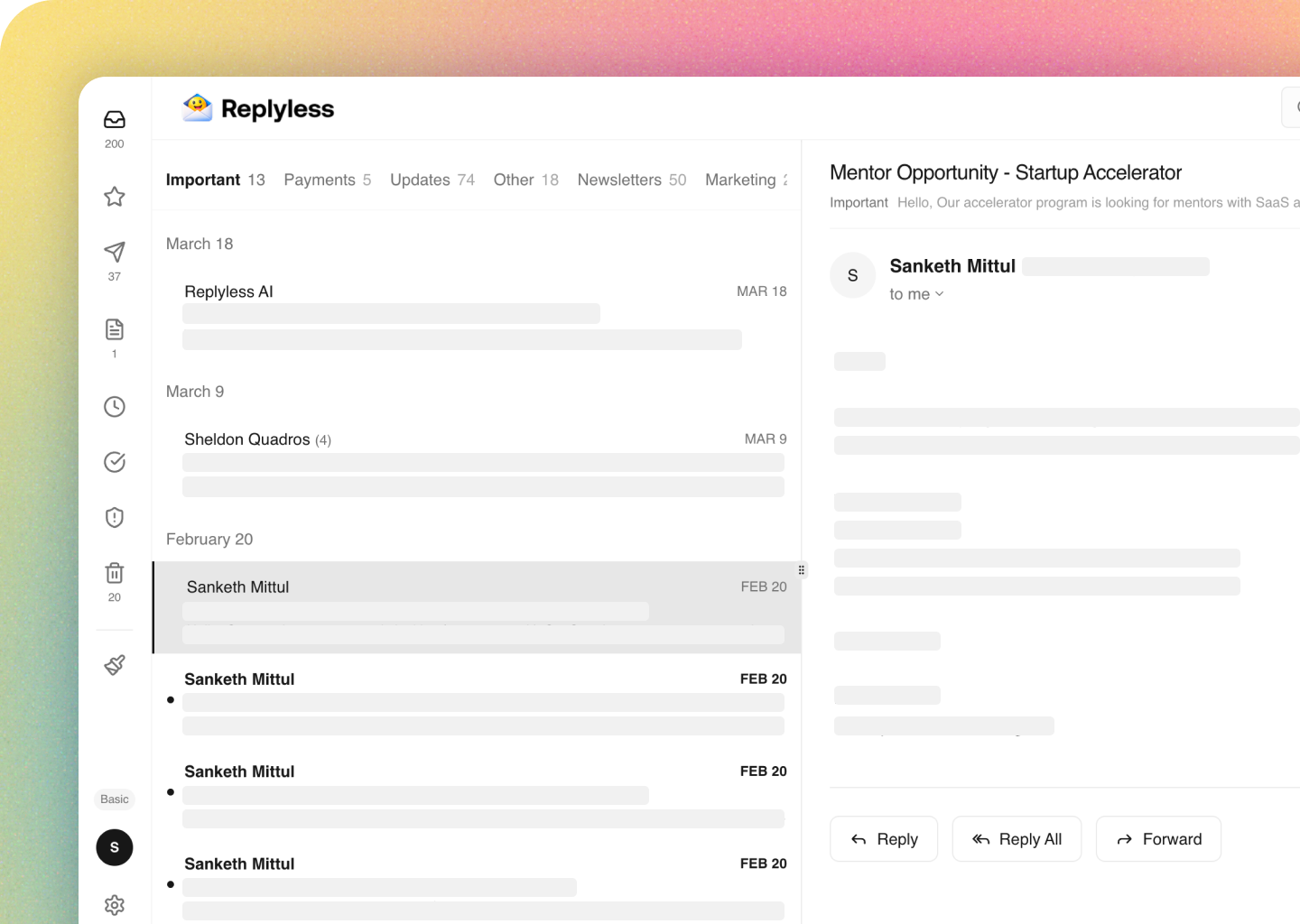
Task: Click the Important label under email subject
Action: tap(859, 202)
